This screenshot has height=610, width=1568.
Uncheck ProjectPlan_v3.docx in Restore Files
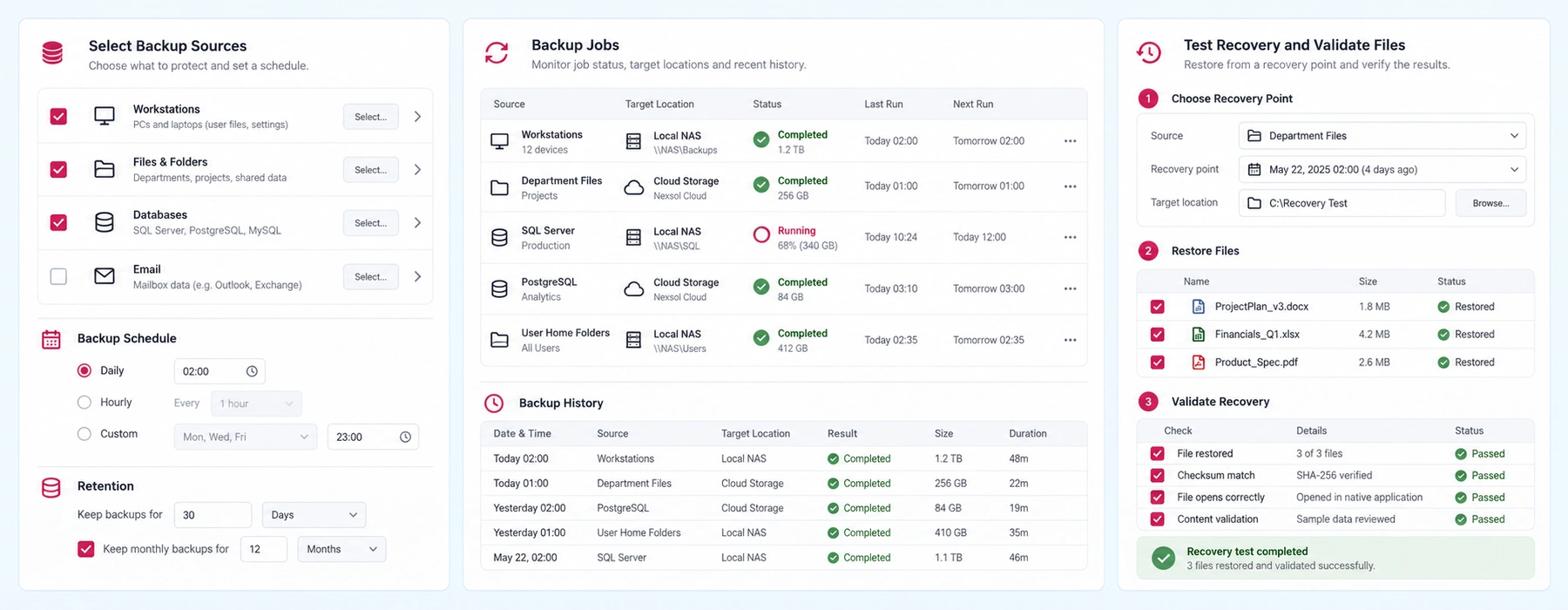pos(1158,307)
